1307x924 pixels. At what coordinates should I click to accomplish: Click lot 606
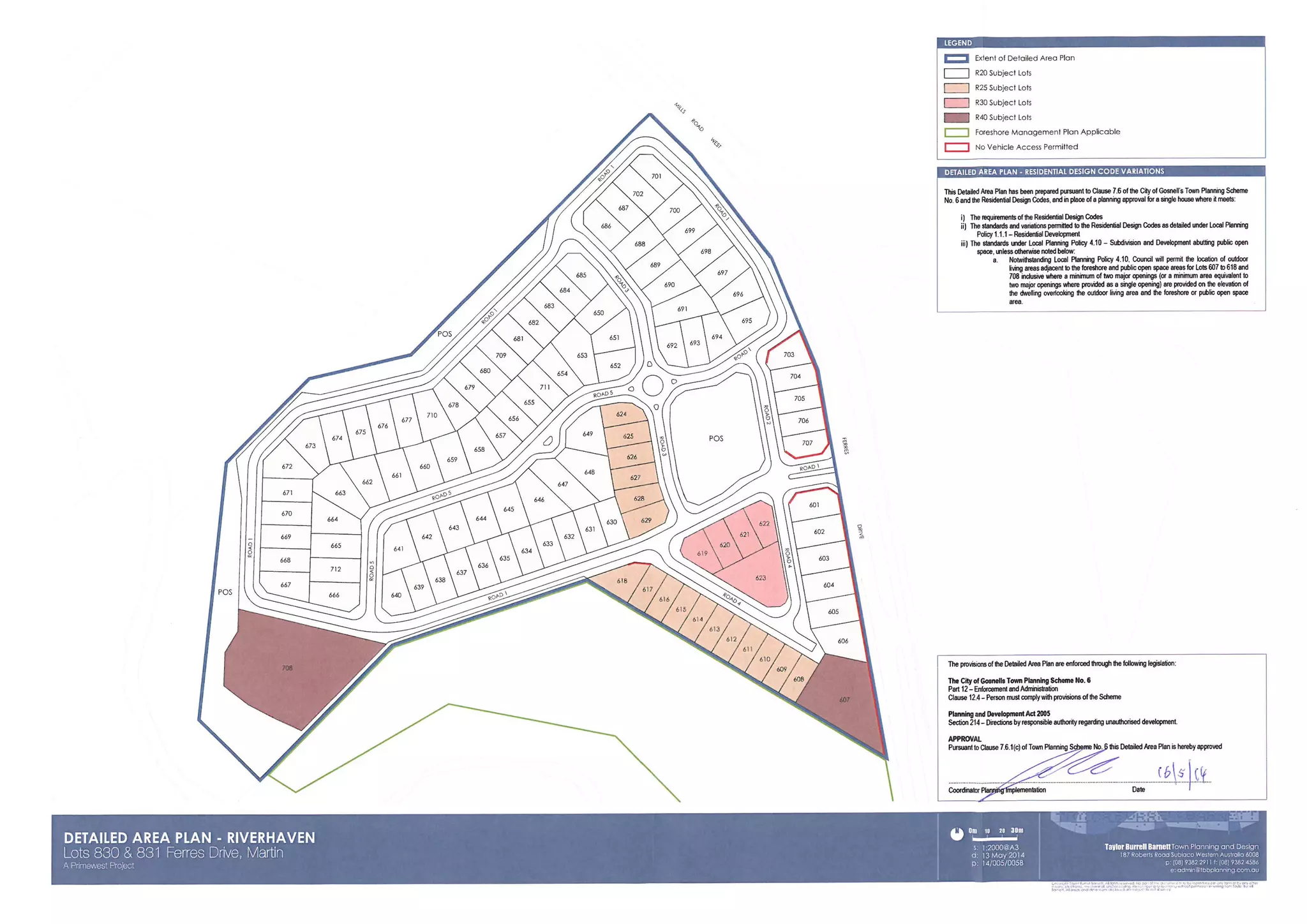[843, 641]
